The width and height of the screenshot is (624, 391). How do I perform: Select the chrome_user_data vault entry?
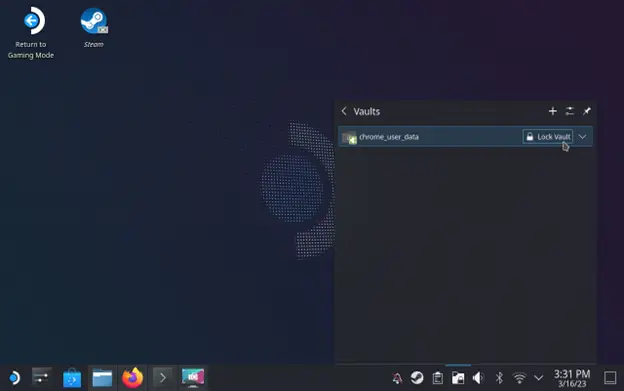(x=465, y=137)
